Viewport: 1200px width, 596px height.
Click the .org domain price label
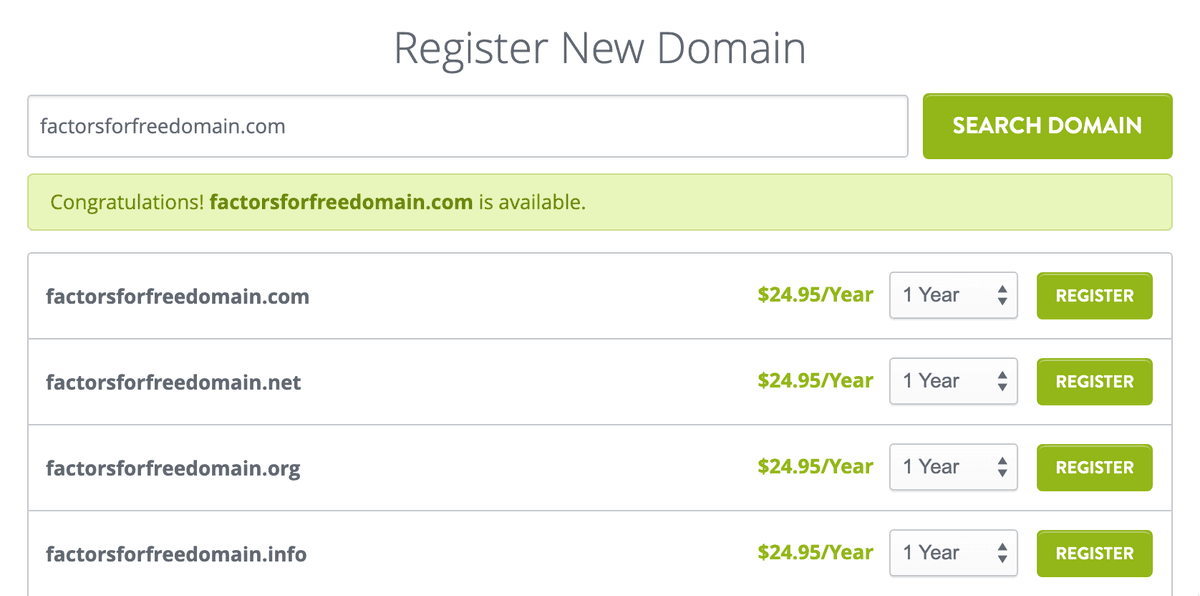[815, 467]
